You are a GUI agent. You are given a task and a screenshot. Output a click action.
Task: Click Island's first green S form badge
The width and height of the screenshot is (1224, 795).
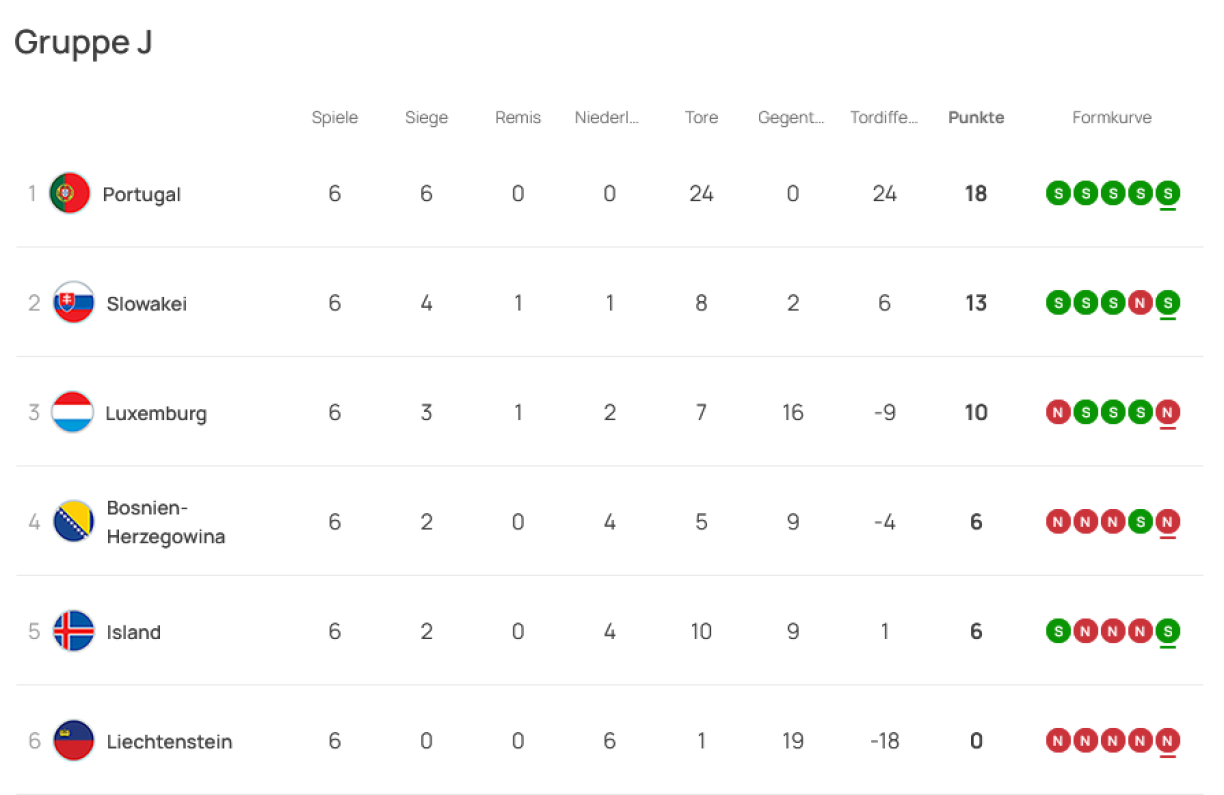(x=1058, y=631)
